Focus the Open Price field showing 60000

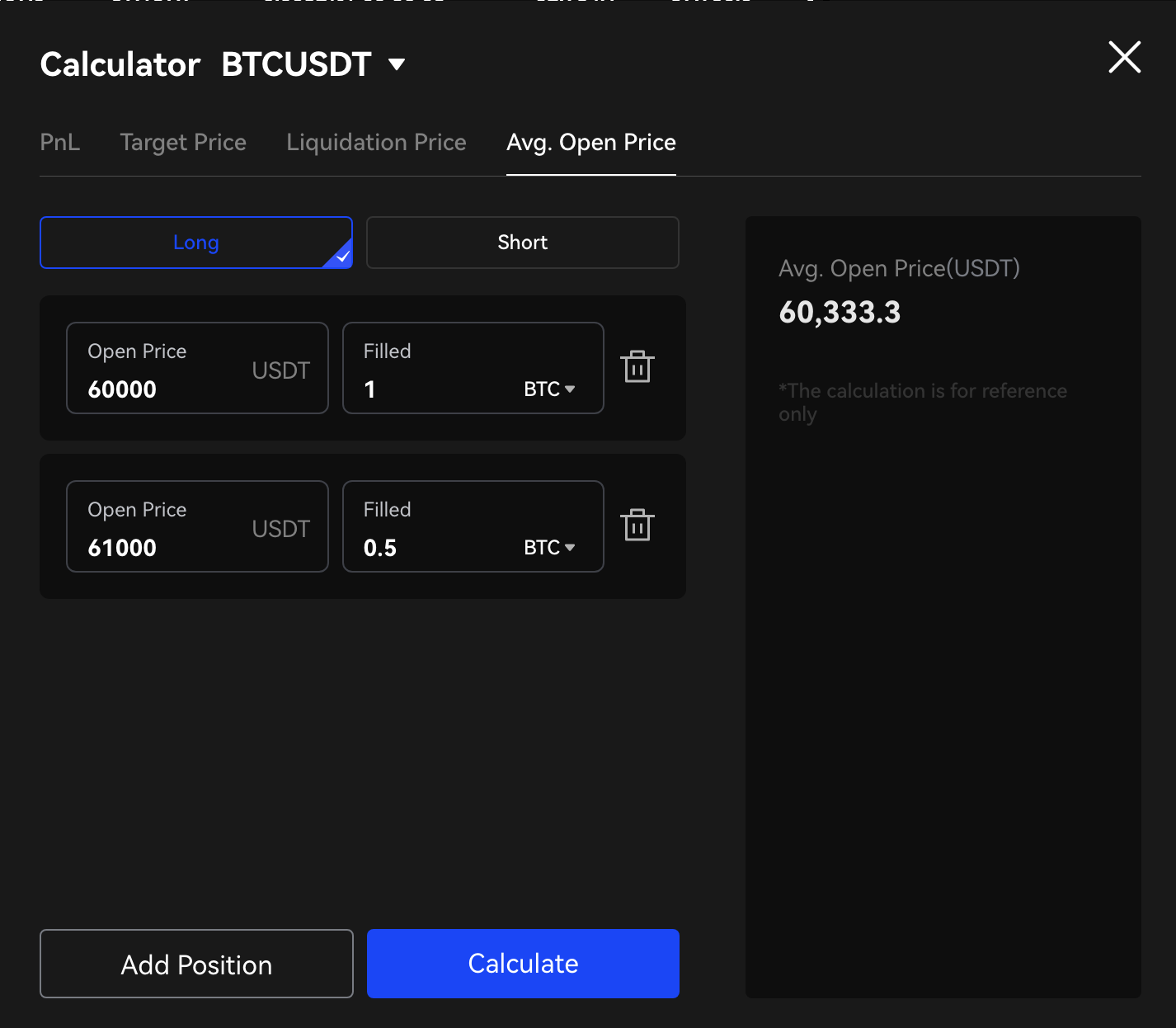click(x=165, y=389)
